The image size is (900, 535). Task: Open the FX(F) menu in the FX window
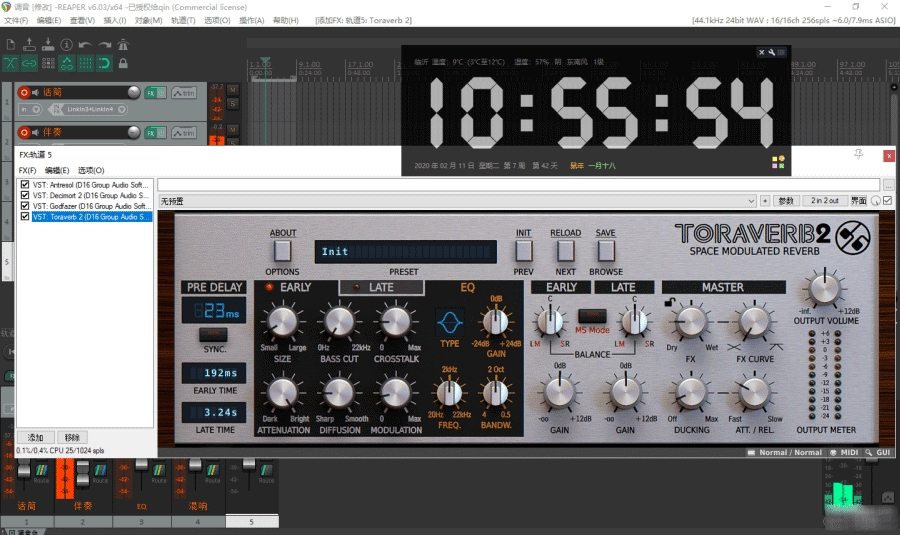[x=27, y=170]
